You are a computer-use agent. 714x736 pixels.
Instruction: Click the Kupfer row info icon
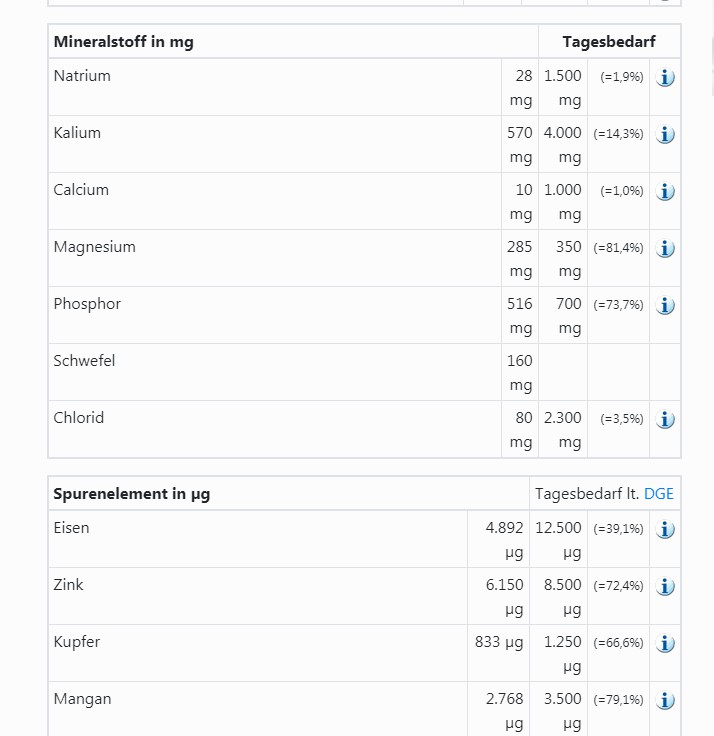tap(665, 643)
